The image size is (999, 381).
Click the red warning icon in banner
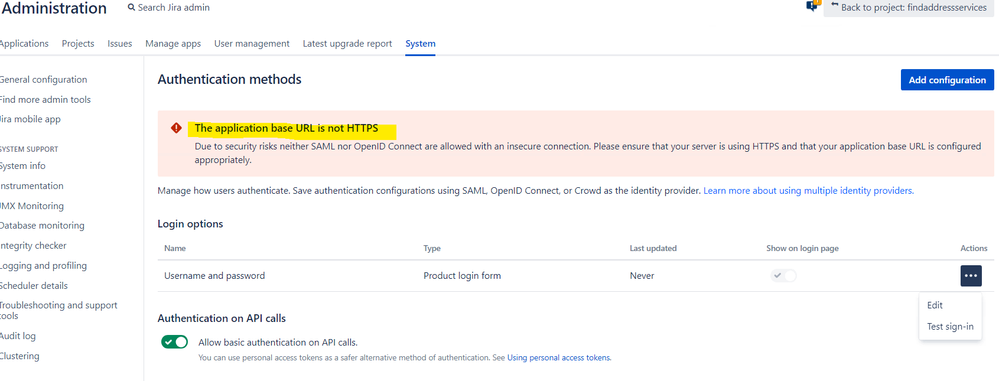point(176,128)
